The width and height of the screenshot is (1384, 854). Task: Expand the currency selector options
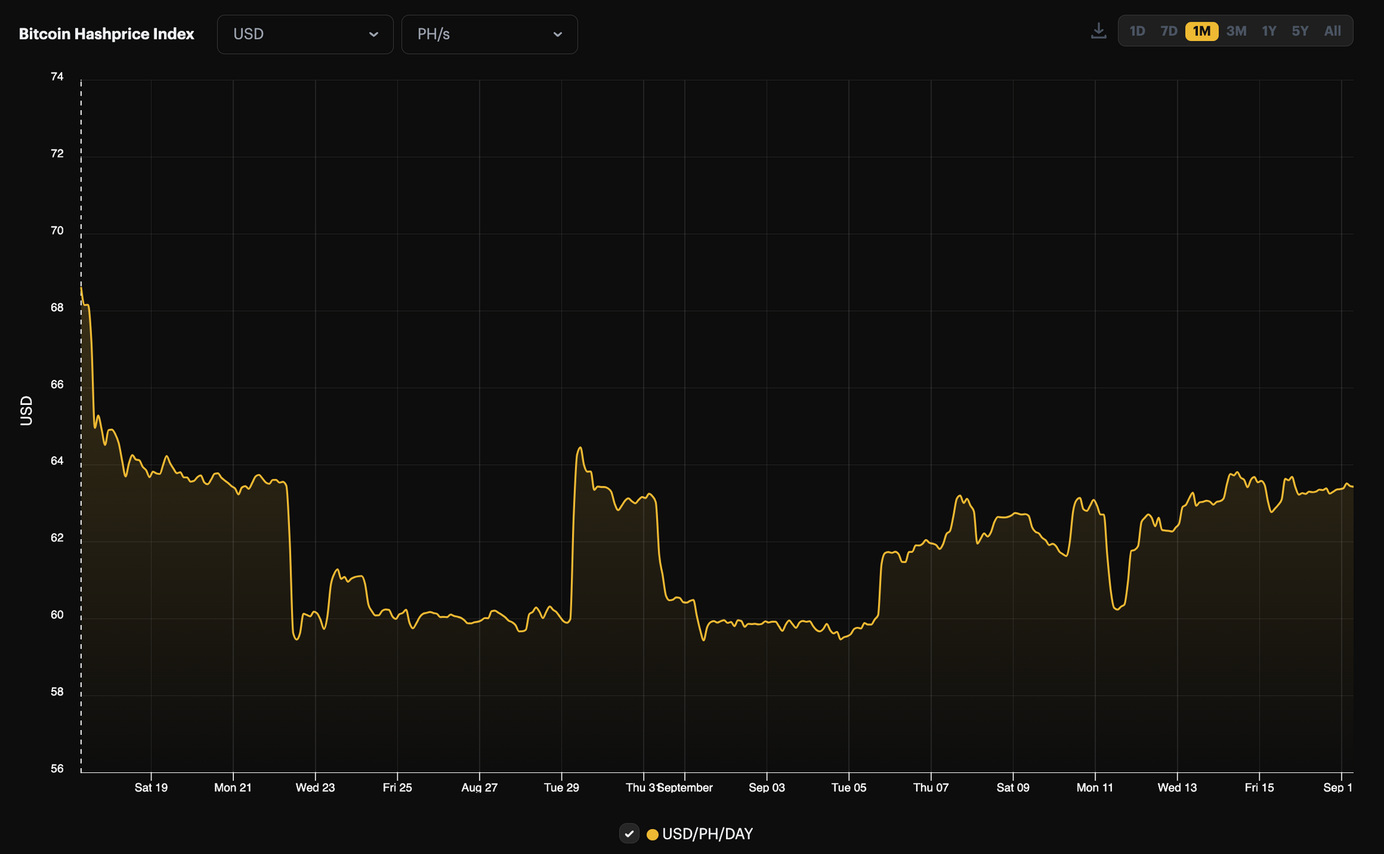point(305,34)
